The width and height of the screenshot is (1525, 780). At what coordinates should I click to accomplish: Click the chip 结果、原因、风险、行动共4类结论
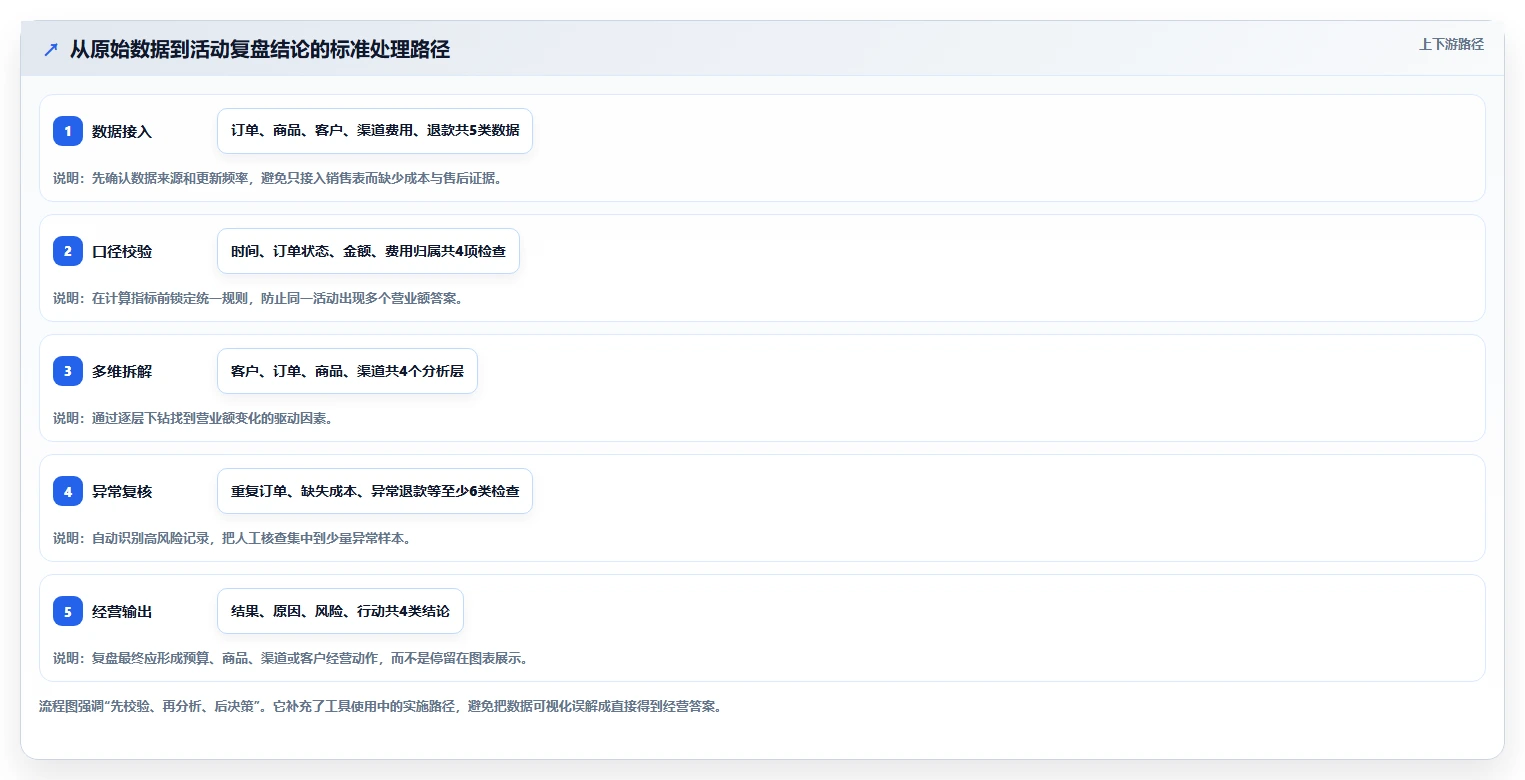pyautogui.click(x=340, y=611)
